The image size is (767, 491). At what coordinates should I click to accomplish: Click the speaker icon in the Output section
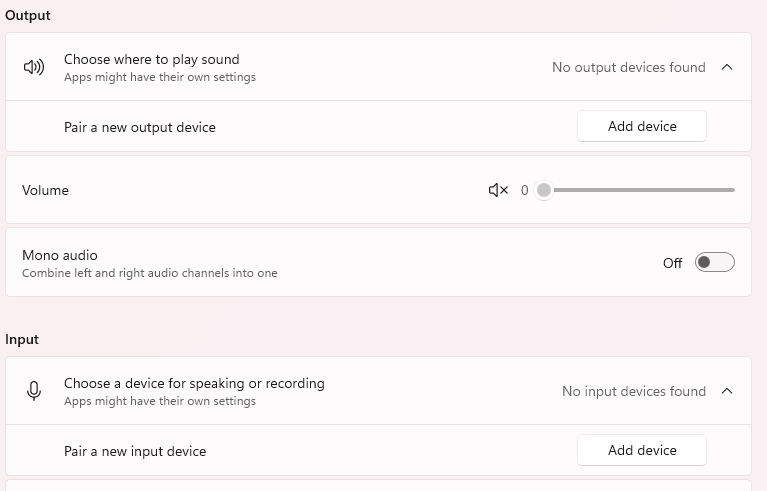(x=34, y=67)
